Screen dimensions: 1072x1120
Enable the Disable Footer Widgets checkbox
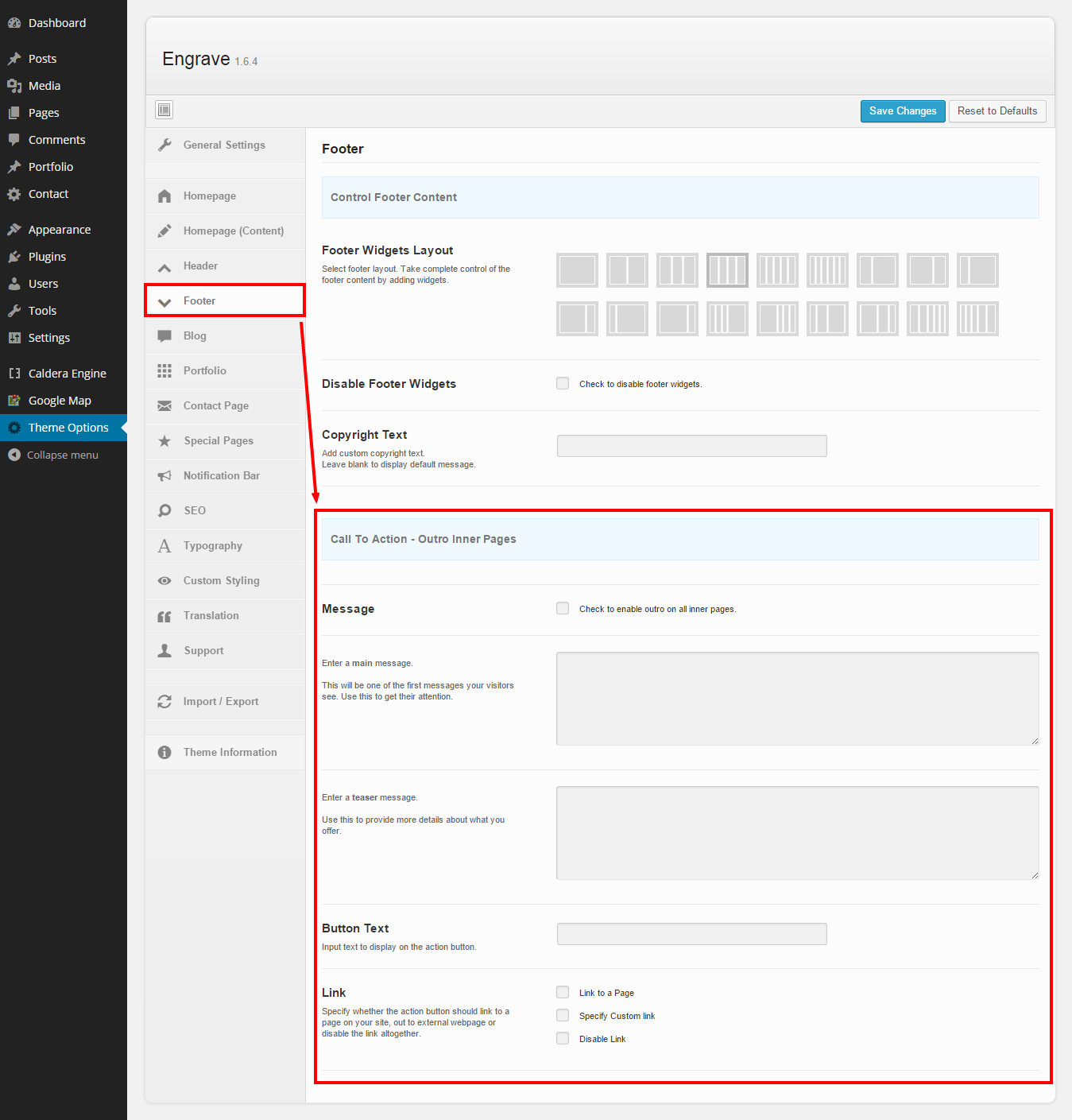click(563, 384)
